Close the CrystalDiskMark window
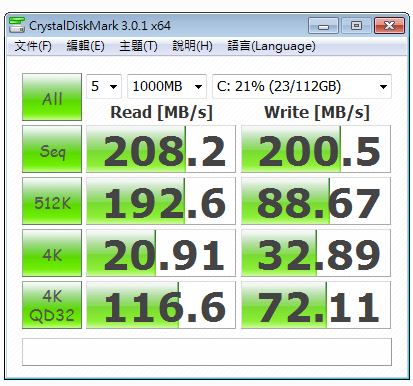This screenshot has height=386, width=413. pos(389,26)
